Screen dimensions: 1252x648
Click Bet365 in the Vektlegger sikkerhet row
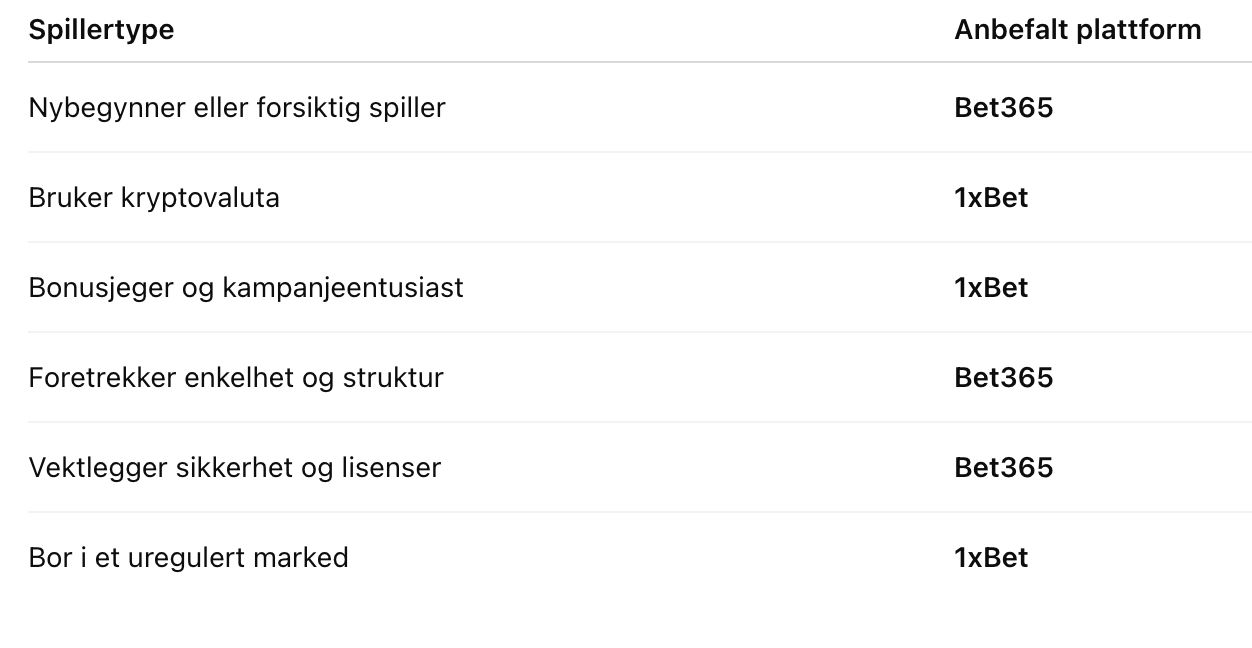1003,468
